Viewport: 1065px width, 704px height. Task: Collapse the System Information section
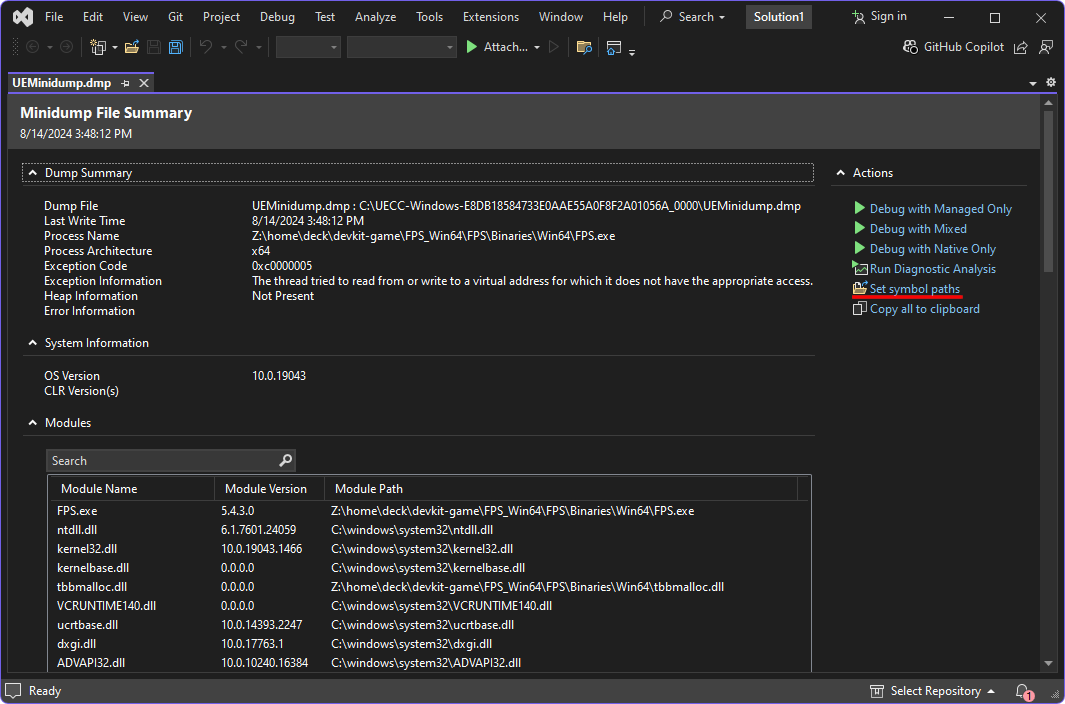32,342
